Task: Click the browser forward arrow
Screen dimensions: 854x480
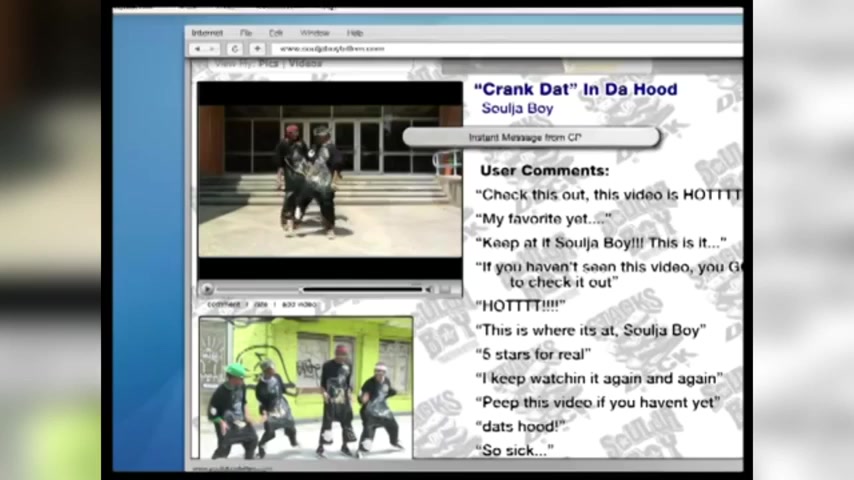Action: tap(212, 49)
